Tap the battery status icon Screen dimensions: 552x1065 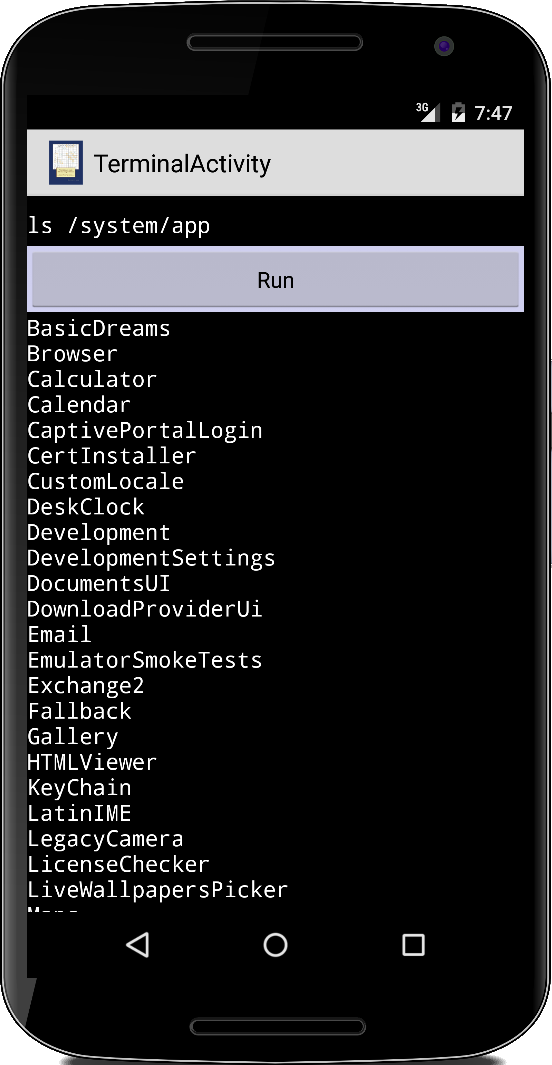[x=458, y=112]
